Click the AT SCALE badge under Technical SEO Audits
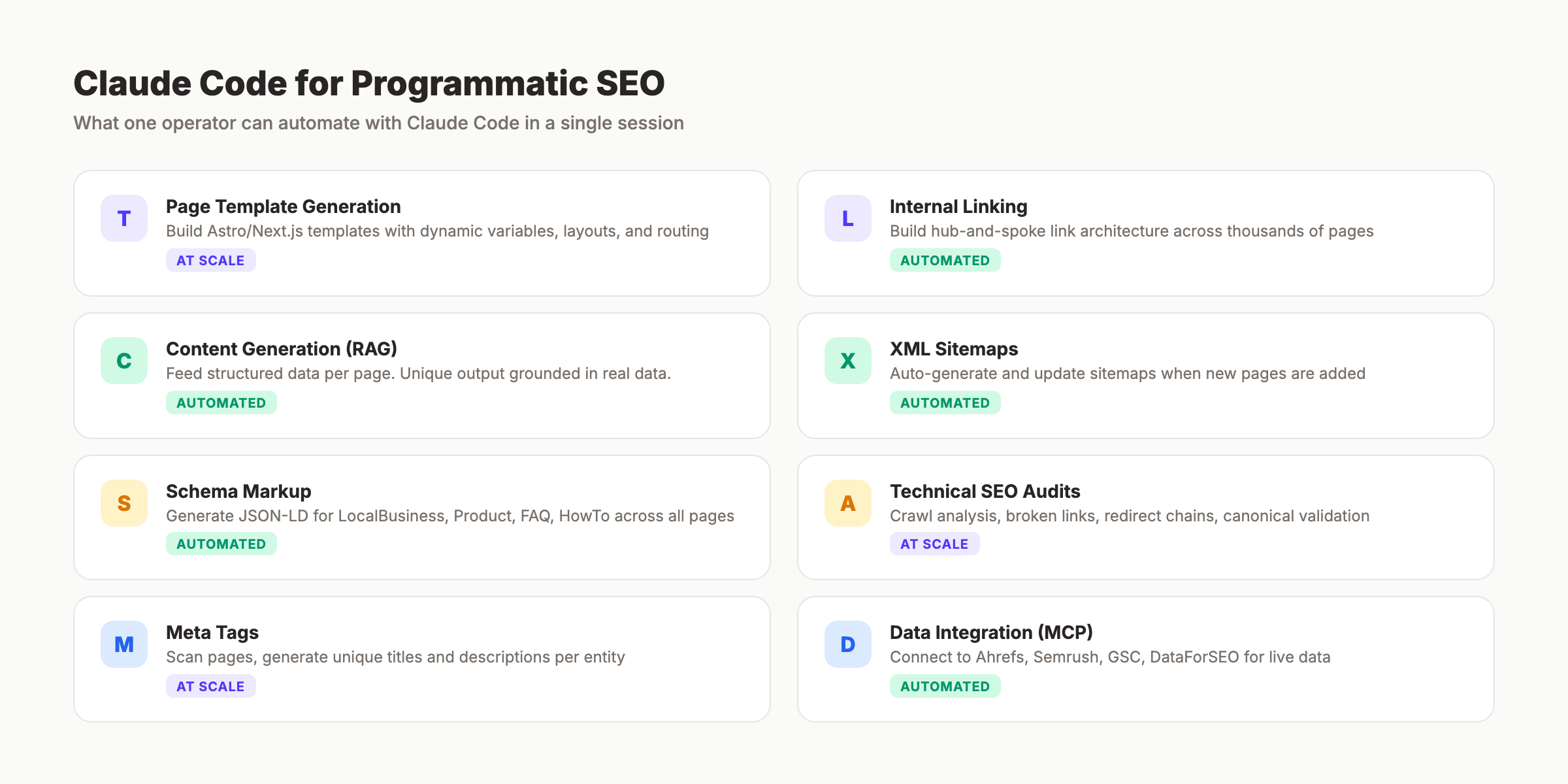Screen dimensions: 1568x784 point(935,544)
